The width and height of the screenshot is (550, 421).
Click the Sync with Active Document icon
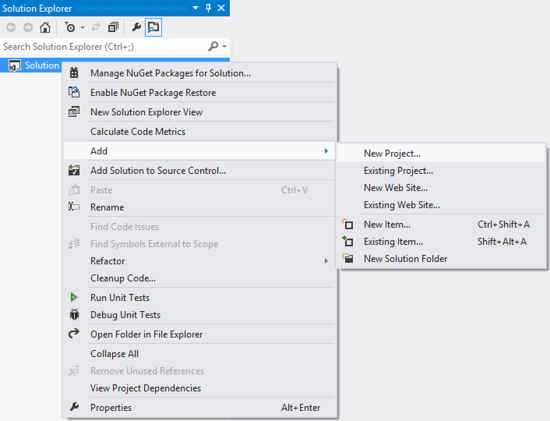coord(95,27)
